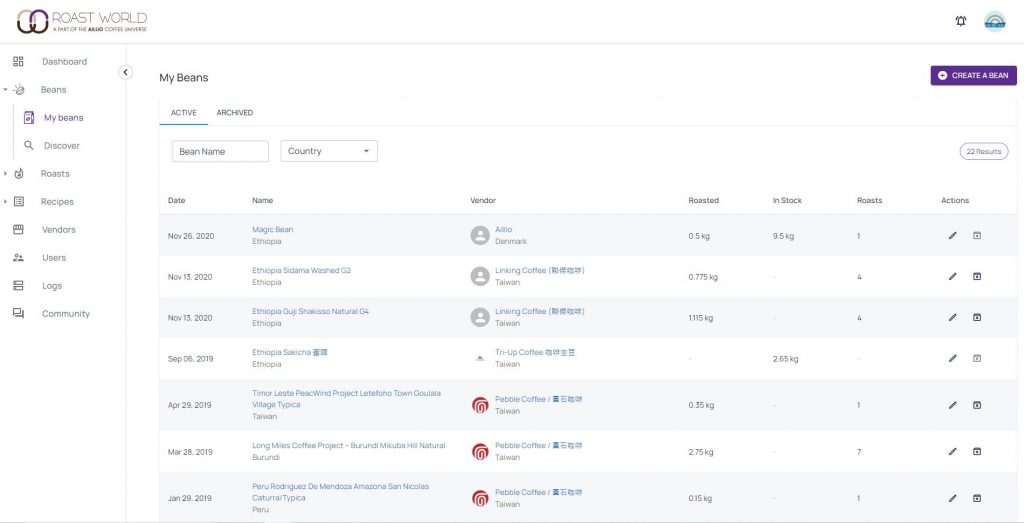Expand the Recipes section in sidebar
1024x523 pixels.
tap(5, 202)
